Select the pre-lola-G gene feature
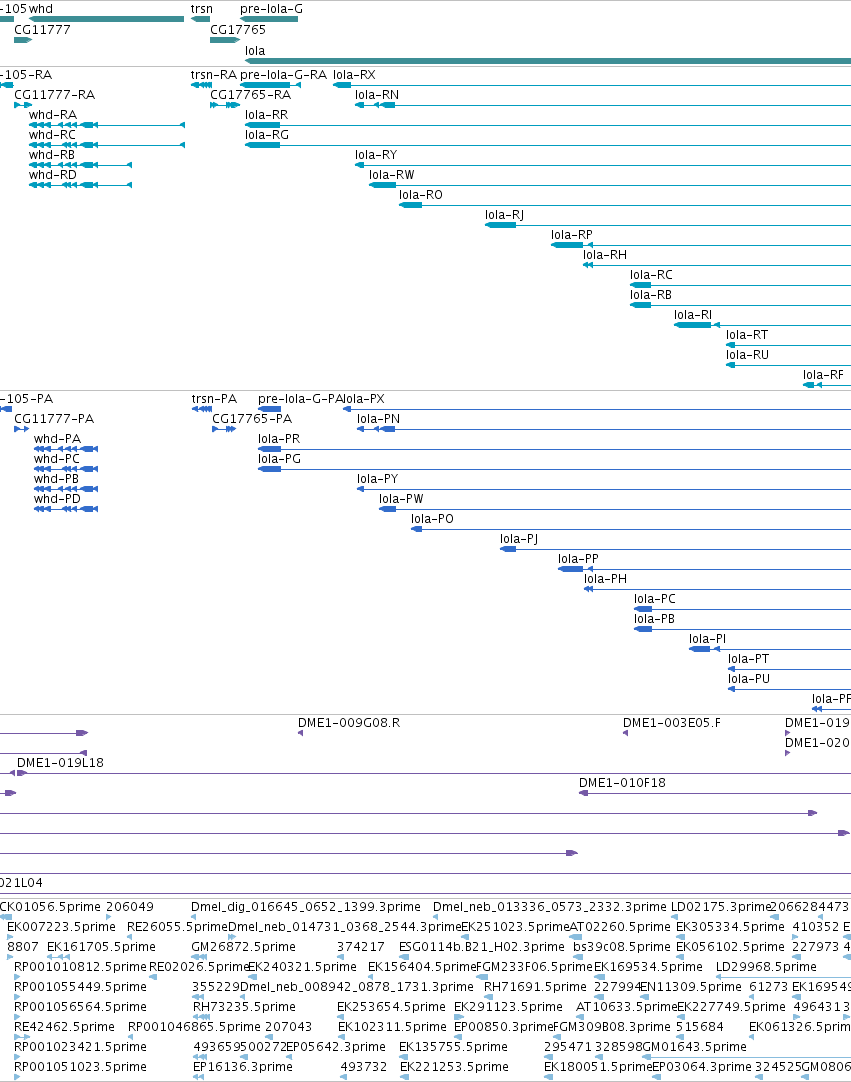The height and width of the screenshot is (1082, 851). 269,19
